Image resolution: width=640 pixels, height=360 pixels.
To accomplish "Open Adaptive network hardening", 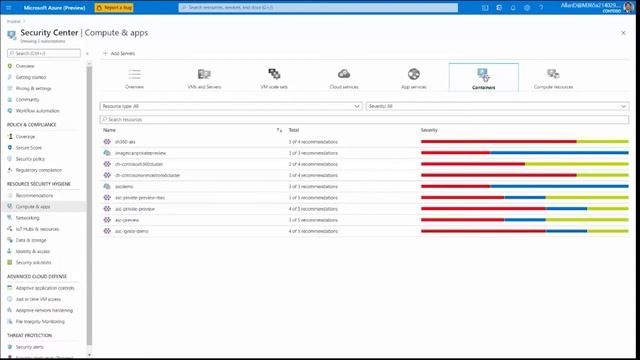I will pyautogui.click(x=44, y=310).
